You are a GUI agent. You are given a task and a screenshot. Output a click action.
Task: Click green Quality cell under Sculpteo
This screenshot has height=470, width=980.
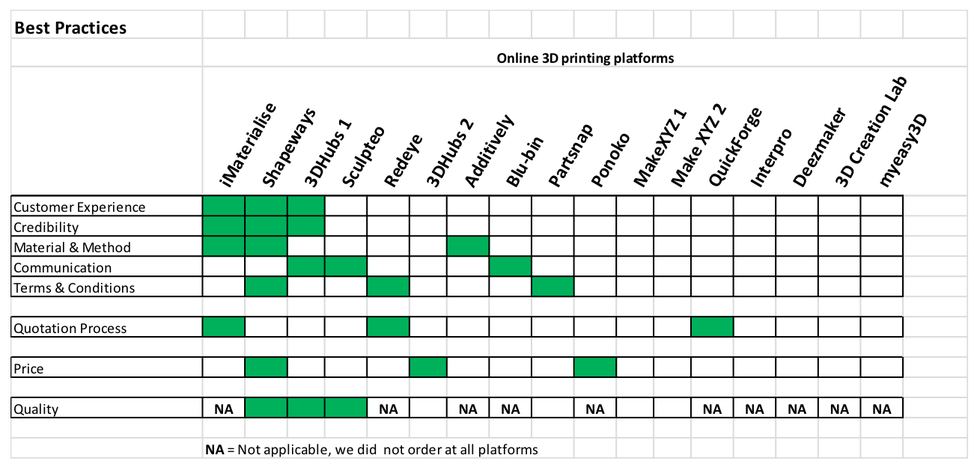[x=346, y=409]
